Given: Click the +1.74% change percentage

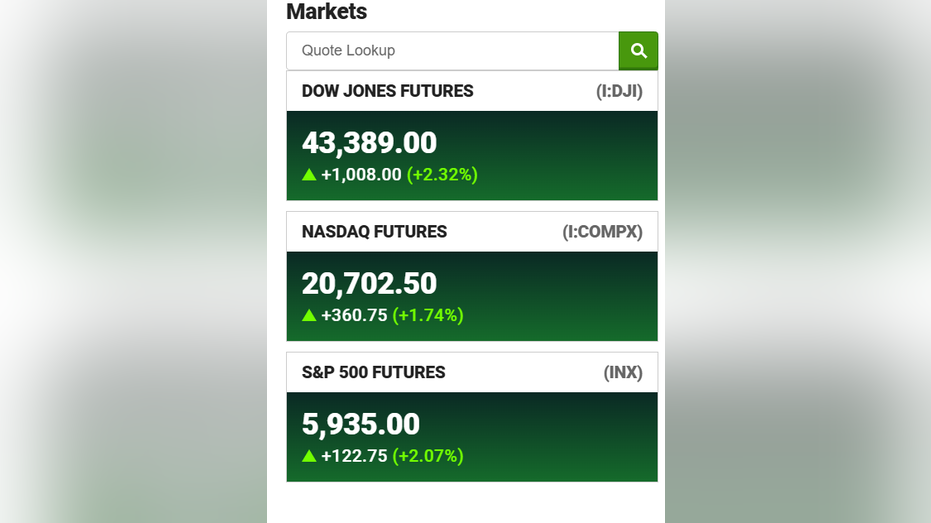Looking at the screenshot, I should 428,315.
